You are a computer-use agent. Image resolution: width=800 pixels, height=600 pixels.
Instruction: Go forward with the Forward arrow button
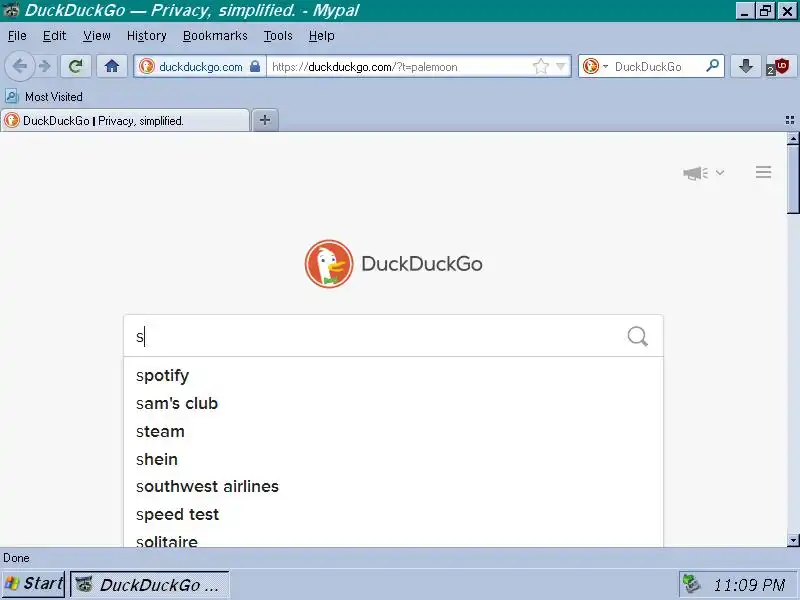pyautogui.click(x=45, y=66)
